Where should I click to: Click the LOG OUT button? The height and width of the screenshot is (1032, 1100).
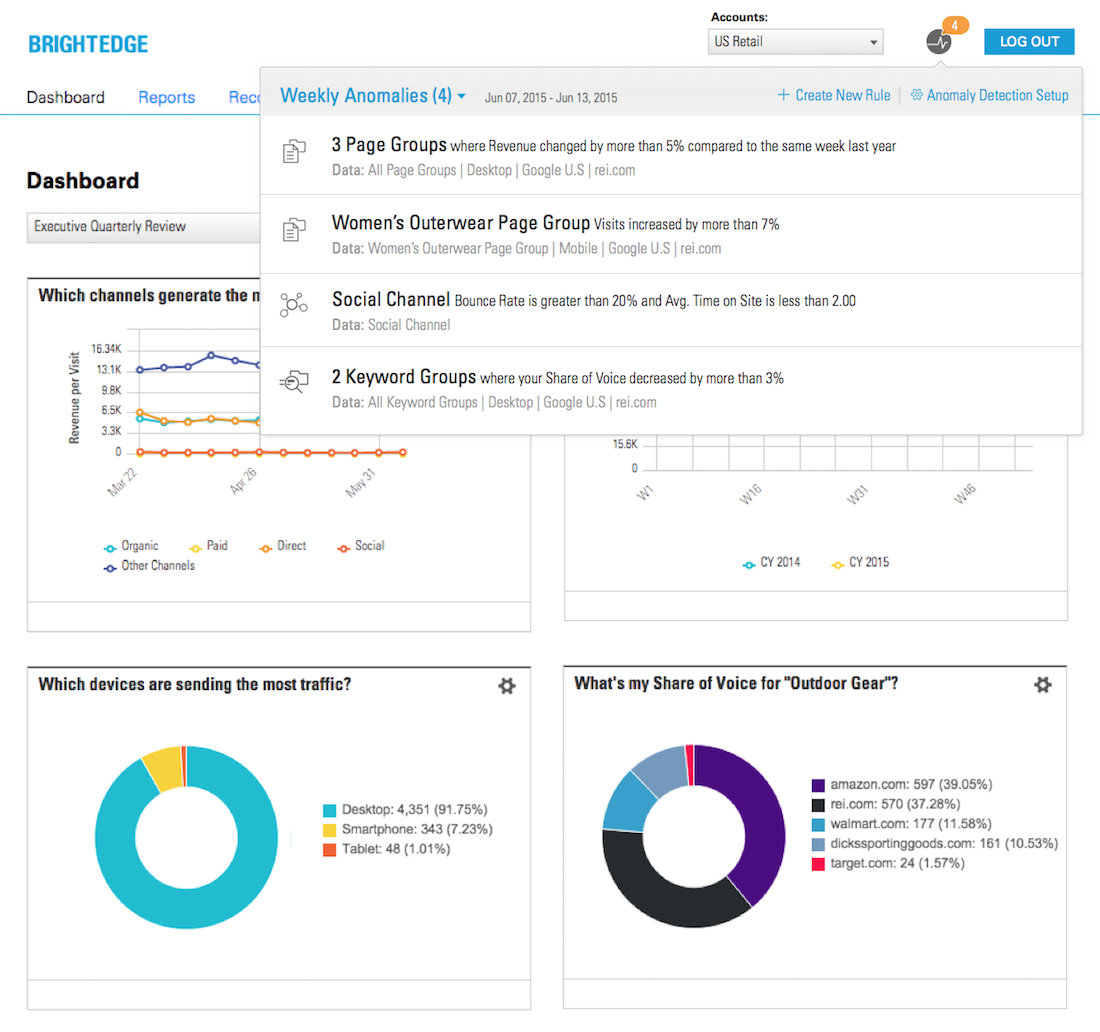pyautogui.click(x=1029, y=41)
